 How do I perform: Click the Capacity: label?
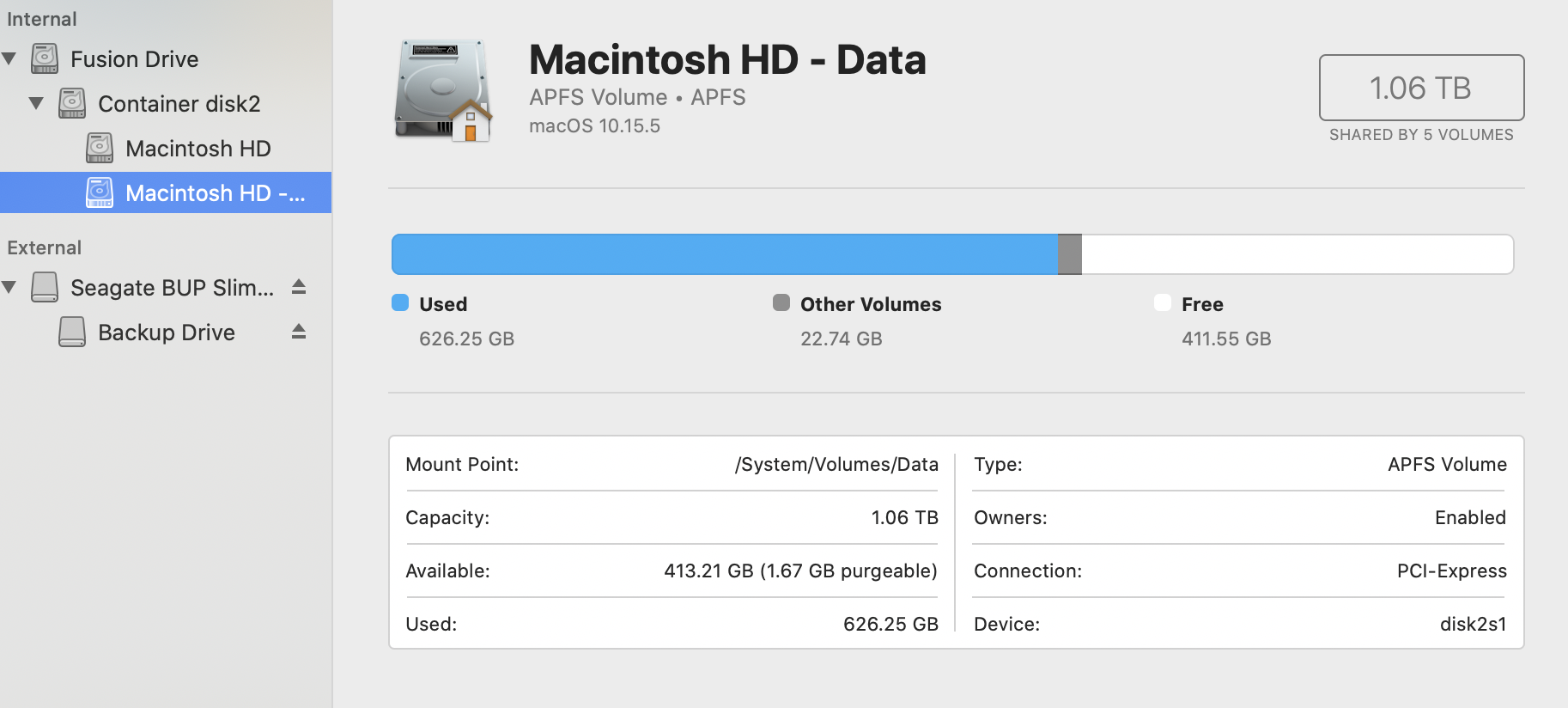[x=447, y=518]
